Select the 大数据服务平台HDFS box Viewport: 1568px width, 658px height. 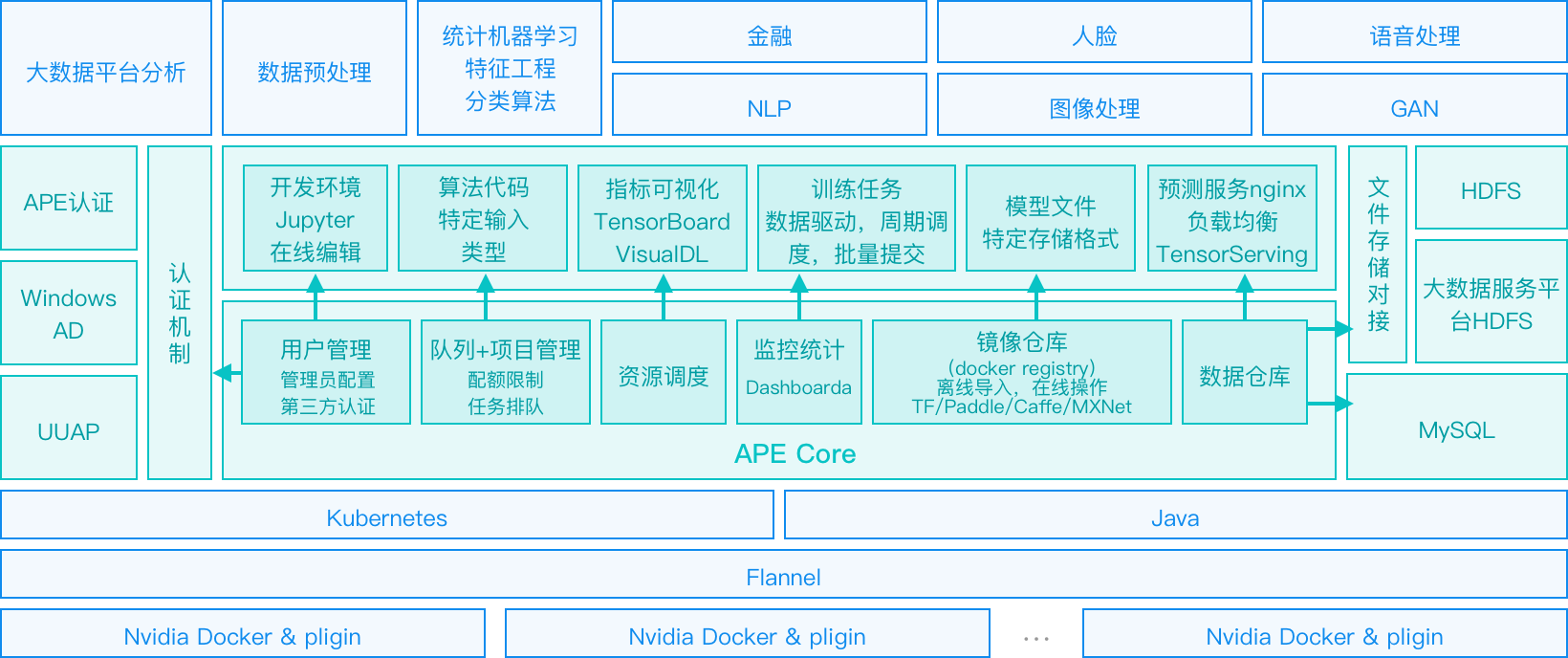tap(1492, 301)
